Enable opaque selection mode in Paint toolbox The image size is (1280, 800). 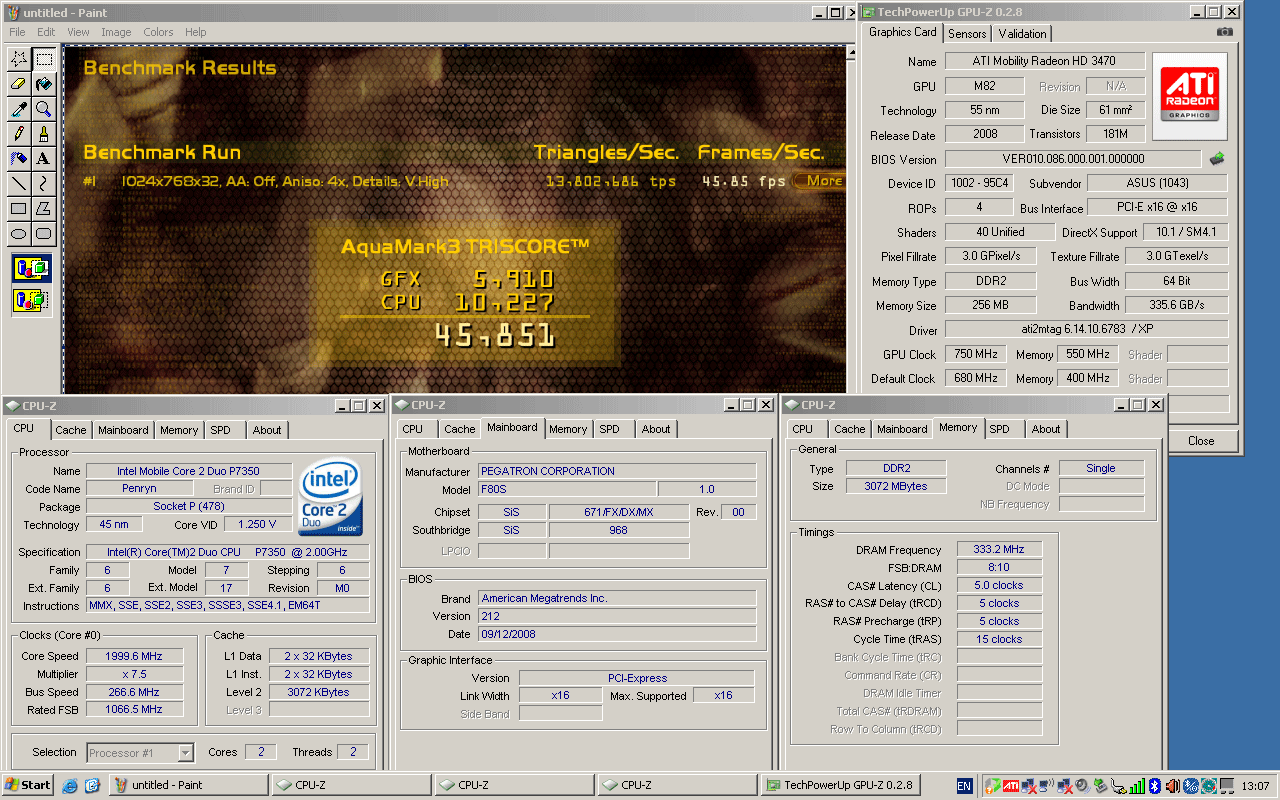tap(31, 268)
